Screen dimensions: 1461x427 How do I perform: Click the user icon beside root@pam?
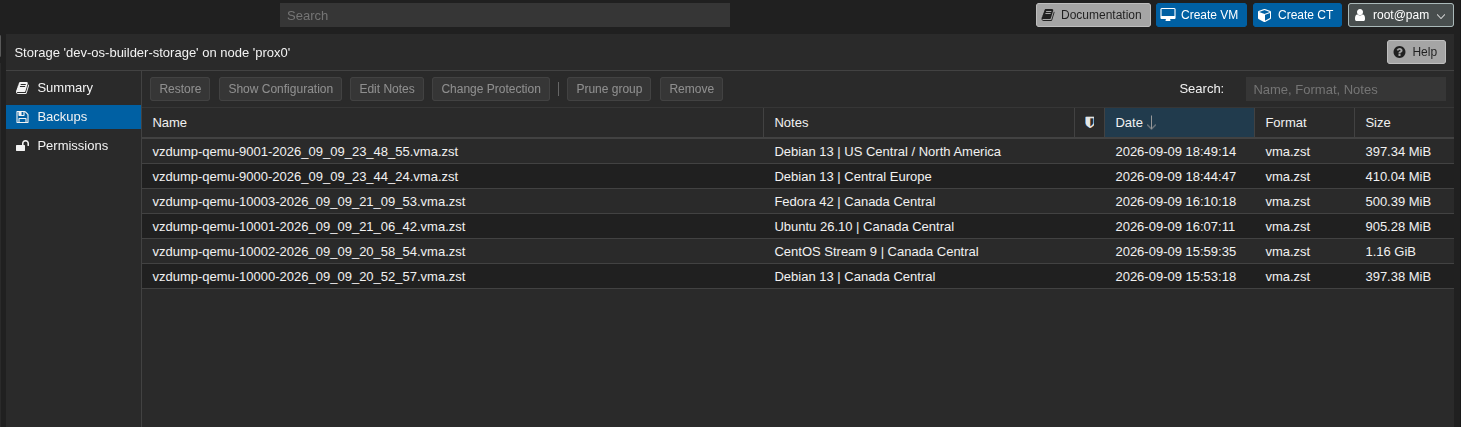coord(1360,15)
